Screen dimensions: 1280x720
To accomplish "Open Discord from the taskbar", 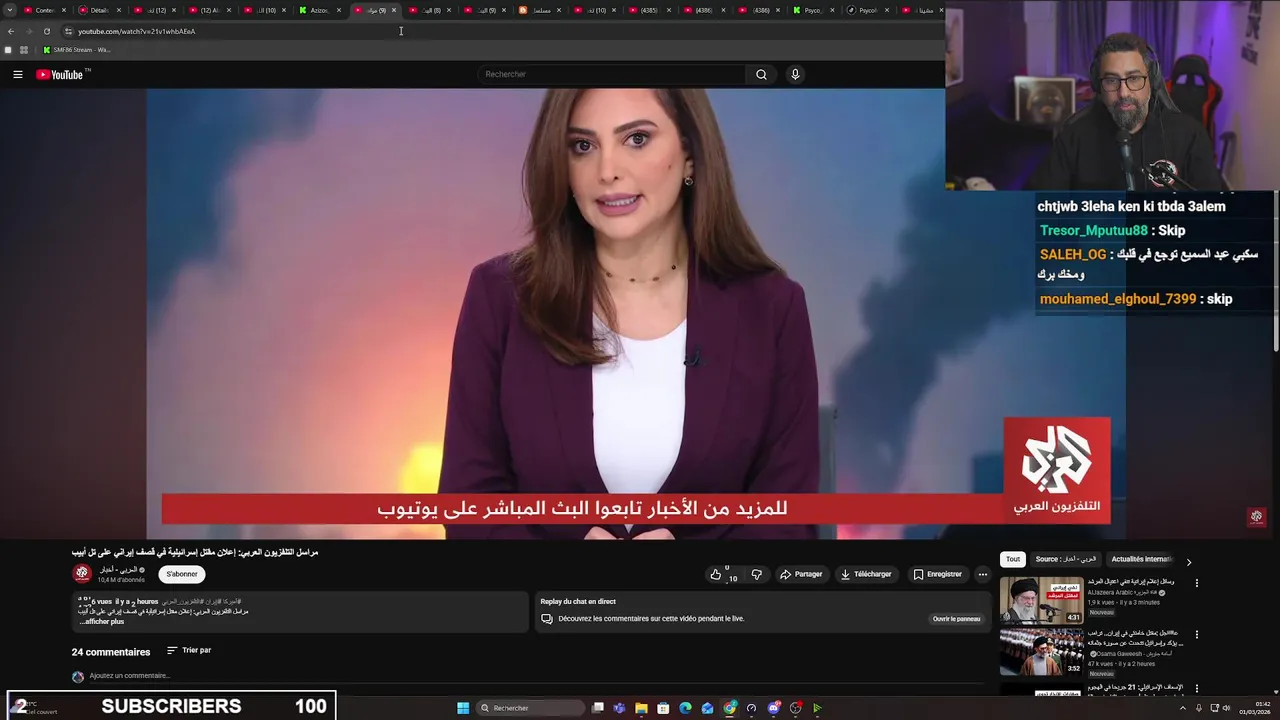I will click(x=774, y=708).
